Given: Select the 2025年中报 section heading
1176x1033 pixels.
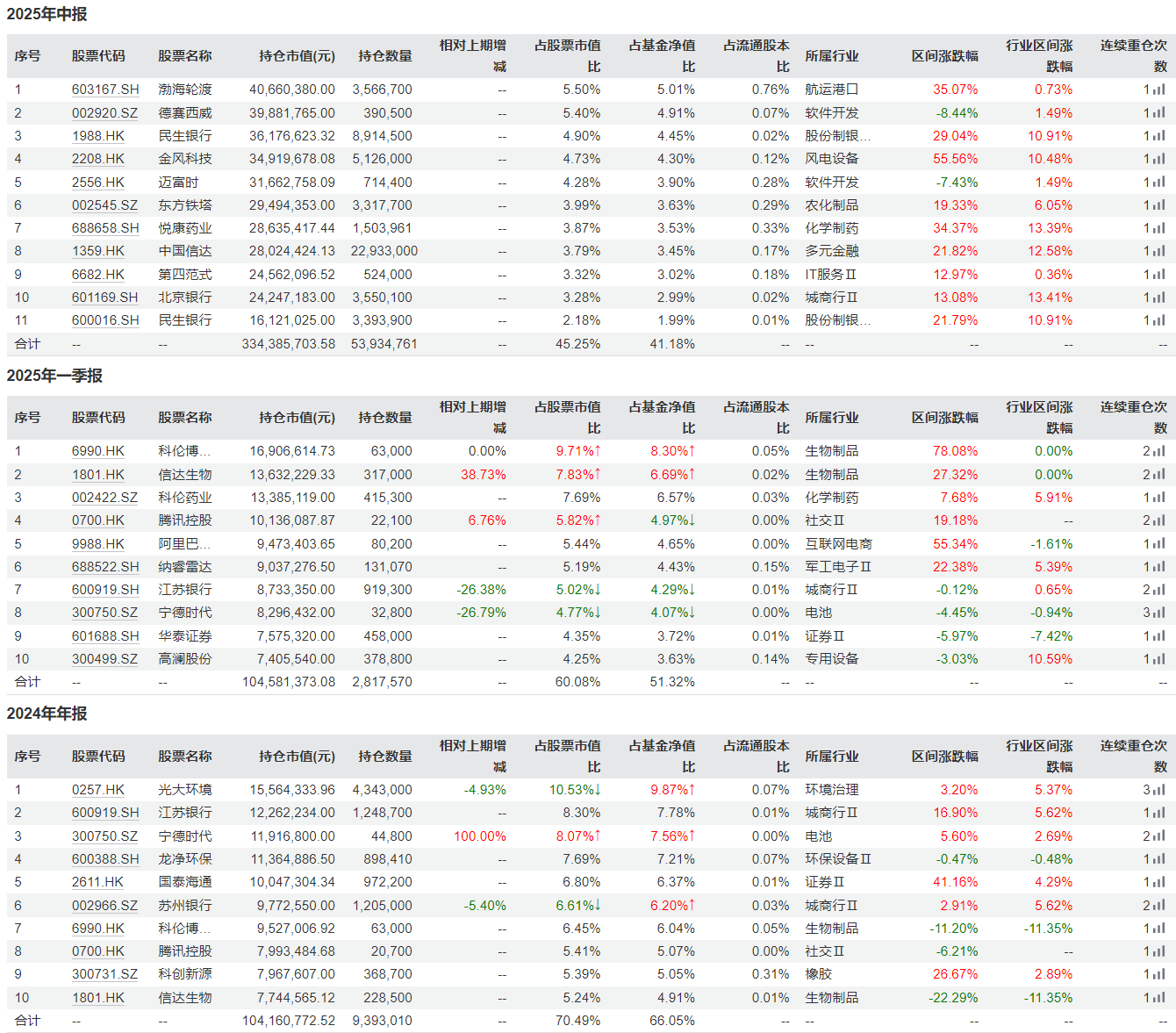Looking at the screenshot, I should (x=47, y=14).
